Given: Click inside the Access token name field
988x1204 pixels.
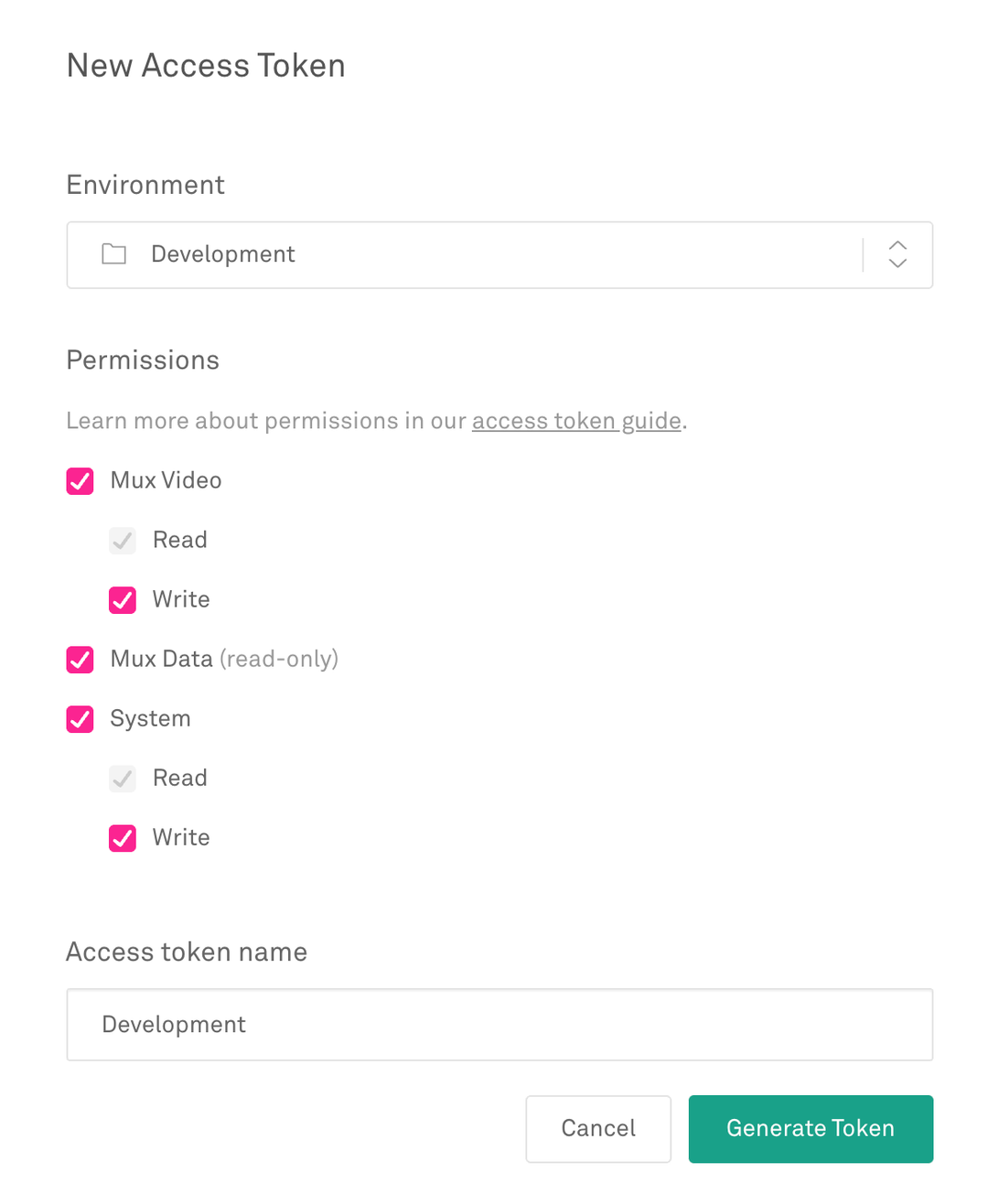Looking at the screenshot, I should tap(499, 1025).
